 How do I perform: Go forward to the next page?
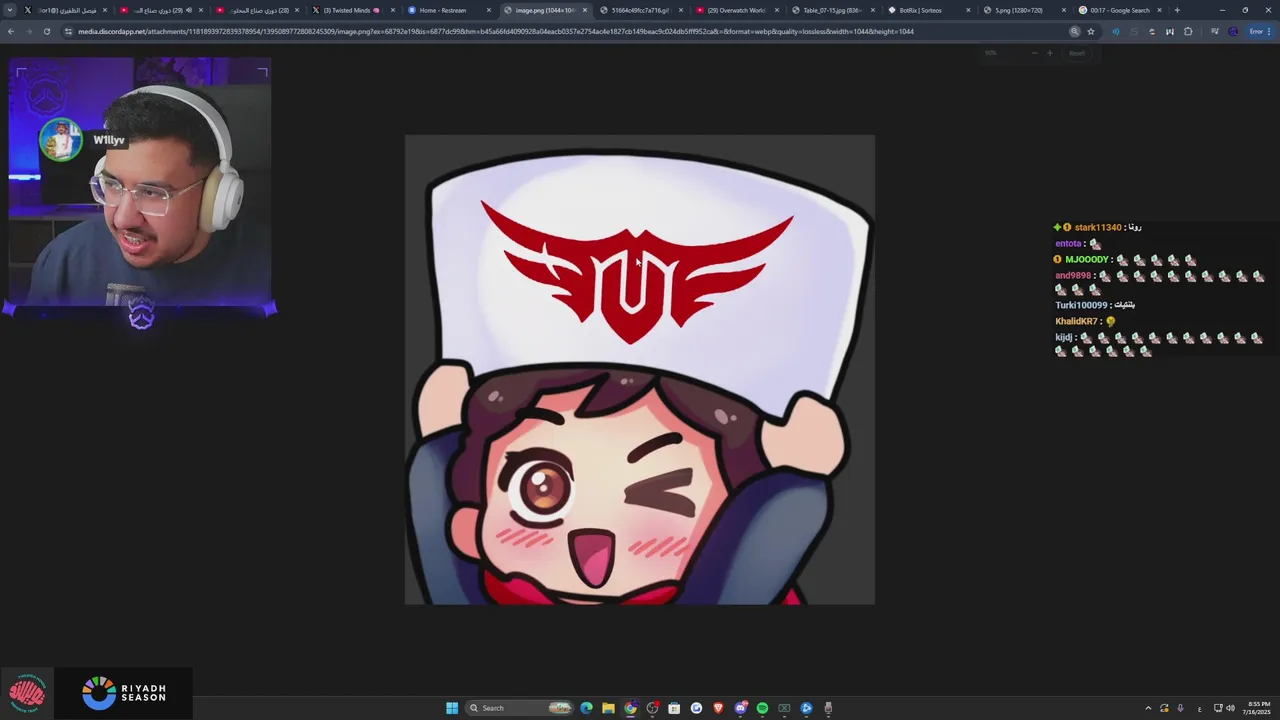[x=28, y=31]
